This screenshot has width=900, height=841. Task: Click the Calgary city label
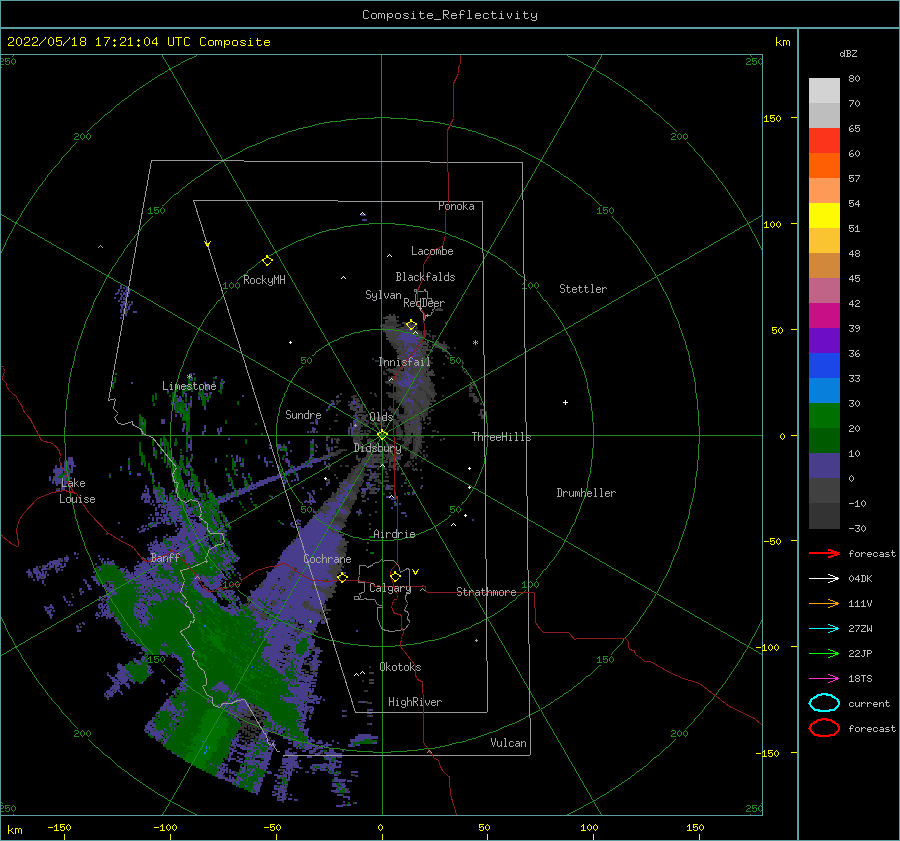[390, 588]
